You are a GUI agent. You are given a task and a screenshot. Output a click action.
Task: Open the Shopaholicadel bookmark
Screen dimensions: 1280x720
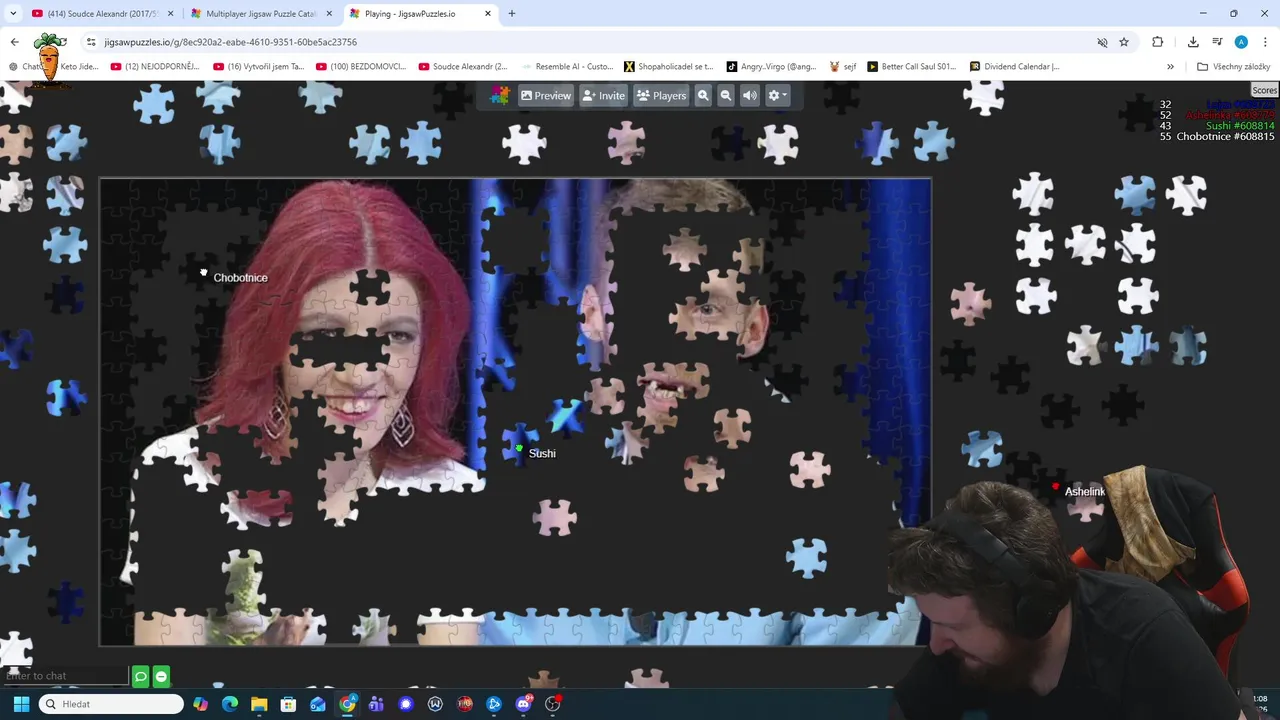(x=668, y=67)
